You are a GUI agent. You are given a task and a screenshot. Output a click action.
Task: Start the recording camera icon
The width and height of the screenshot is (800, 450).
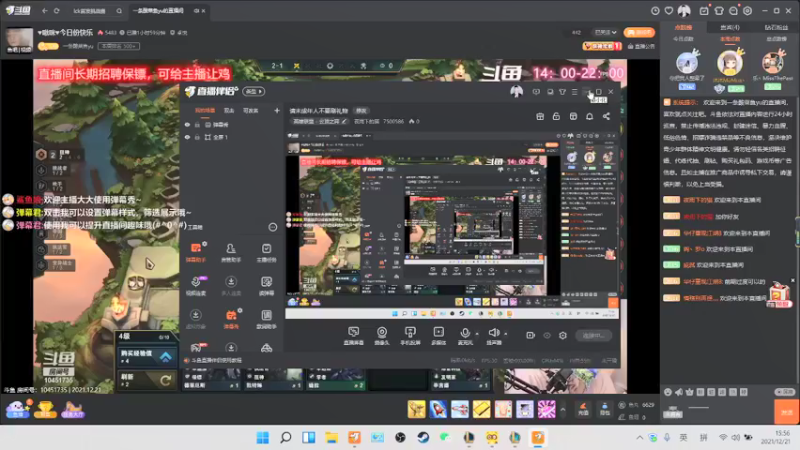[x=531, y=335]
